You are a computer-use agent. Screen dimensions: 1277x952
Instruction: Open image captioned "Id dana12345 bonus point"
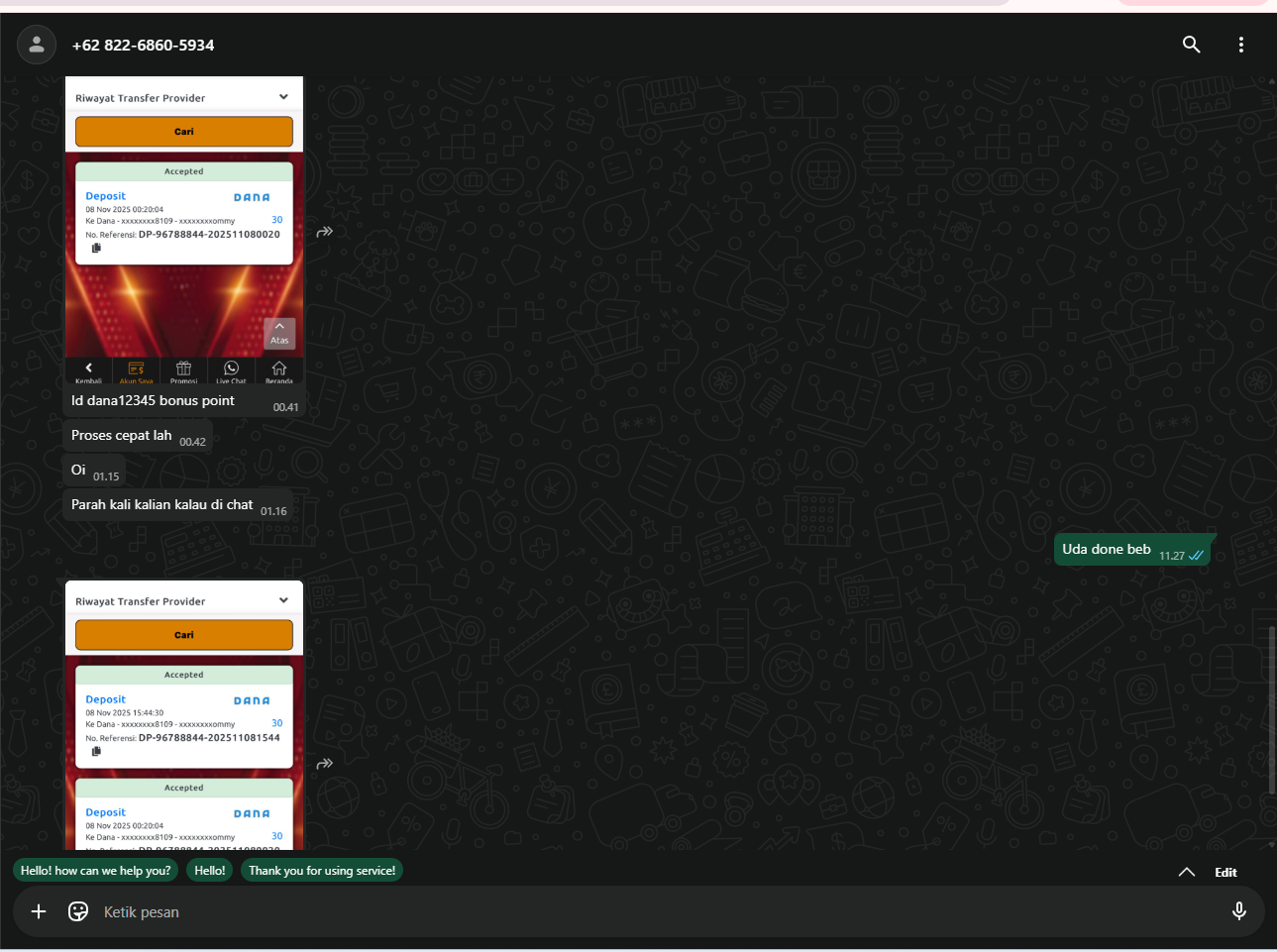coord(184,231)
